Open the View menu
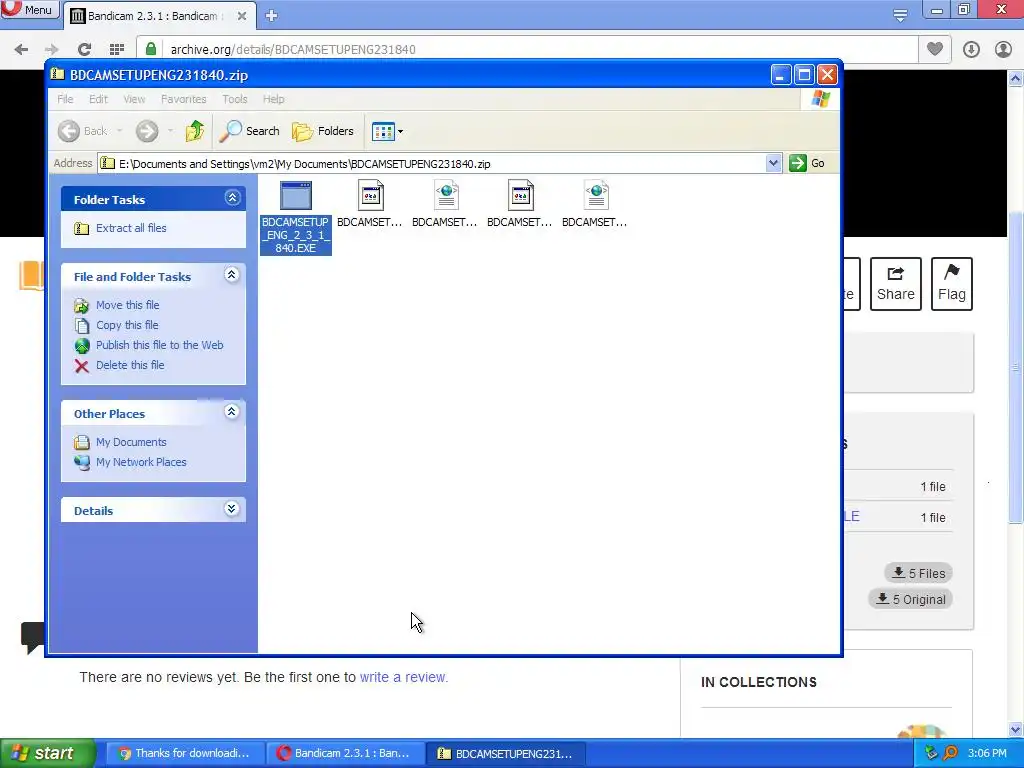 (135, 99)
